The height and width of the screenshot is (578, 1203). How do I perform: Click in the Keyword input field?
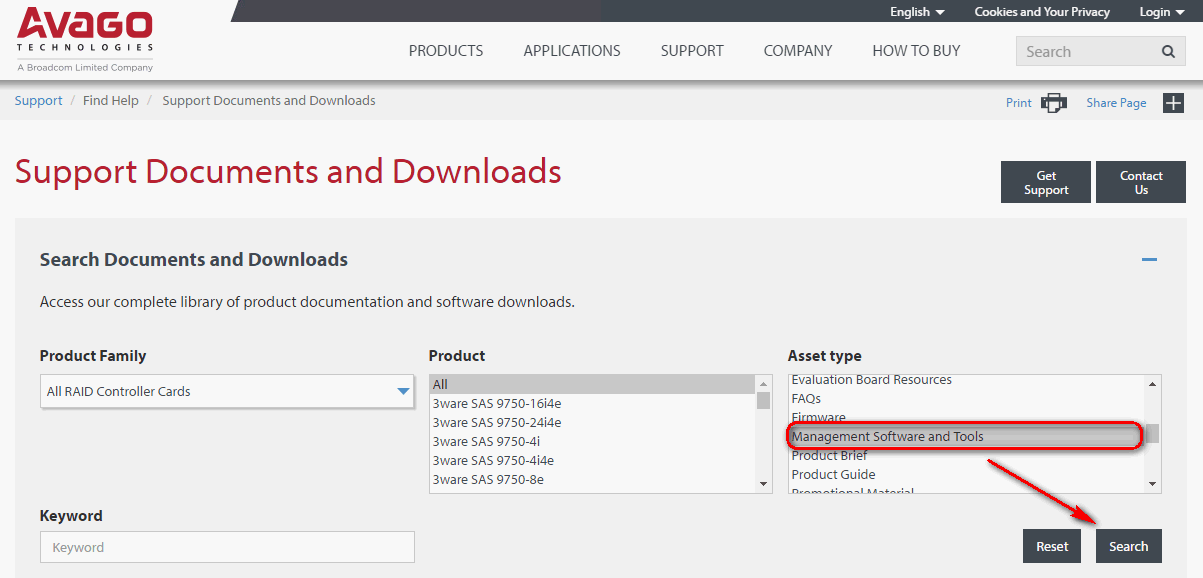point(227,547)
